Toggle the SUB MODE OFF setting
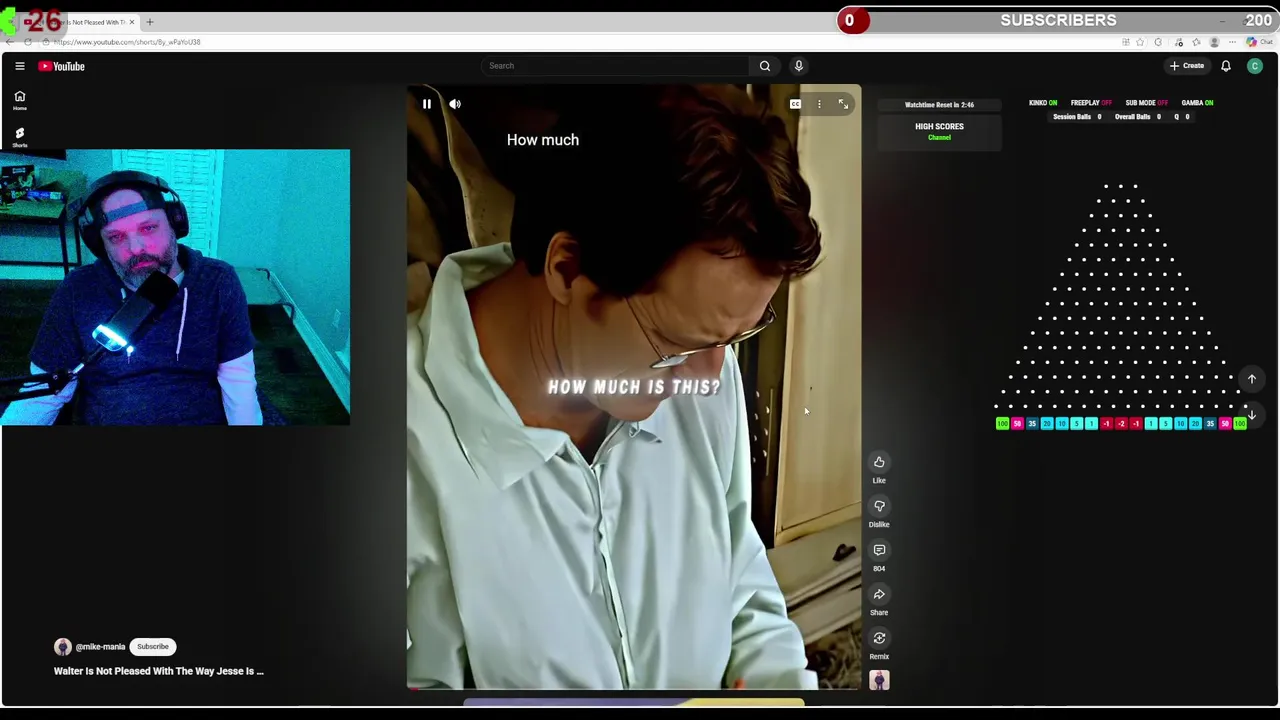1280x720 pixels. pos(1147,103)
